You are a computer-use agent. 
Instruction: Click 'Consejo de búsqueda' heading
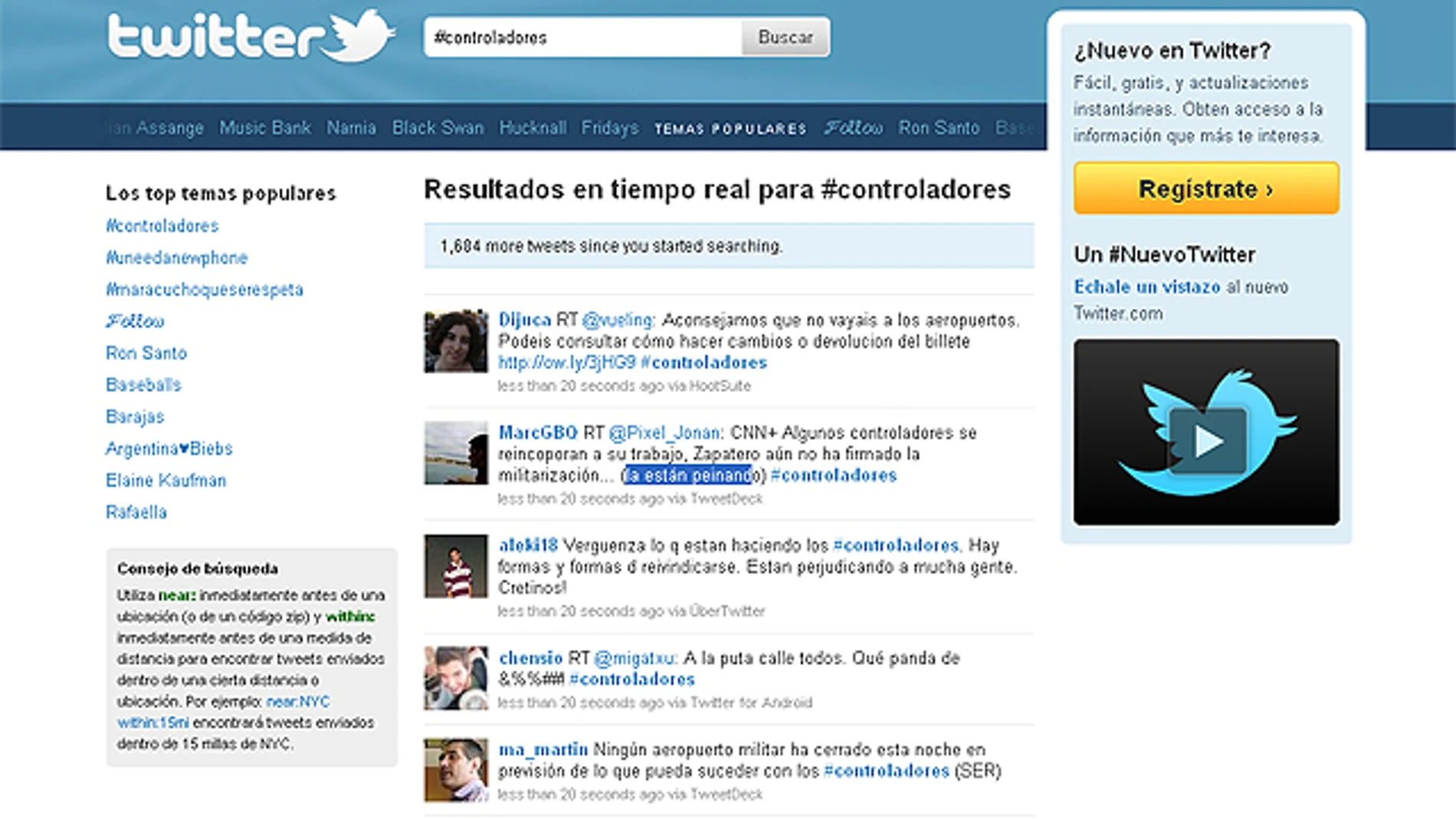198,569
